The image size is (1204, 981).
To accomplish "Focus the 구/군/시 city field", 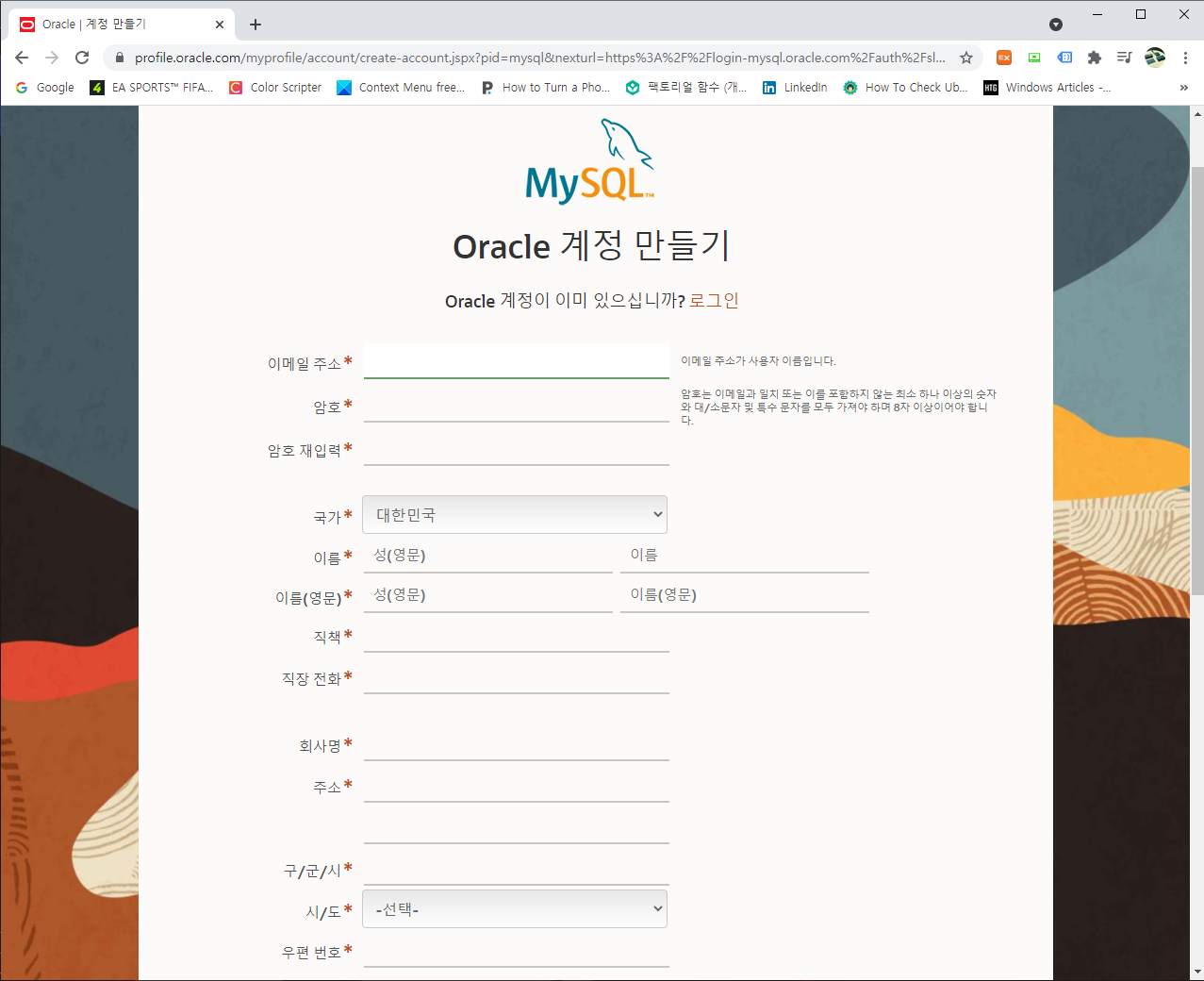I will pos(517,869).
